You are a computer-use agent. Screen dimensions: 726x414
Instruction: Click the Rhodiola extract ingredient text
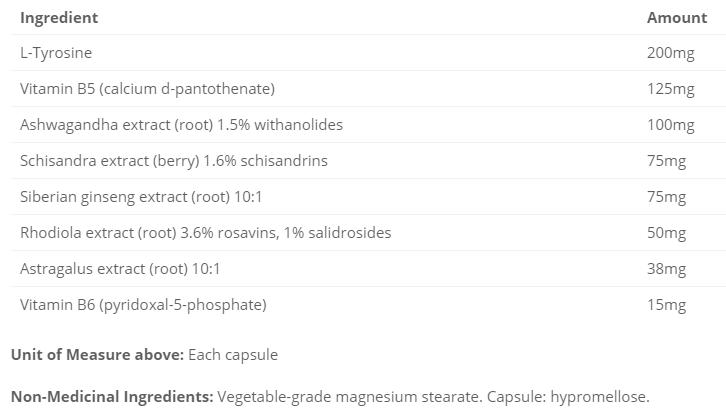[205, 233]
